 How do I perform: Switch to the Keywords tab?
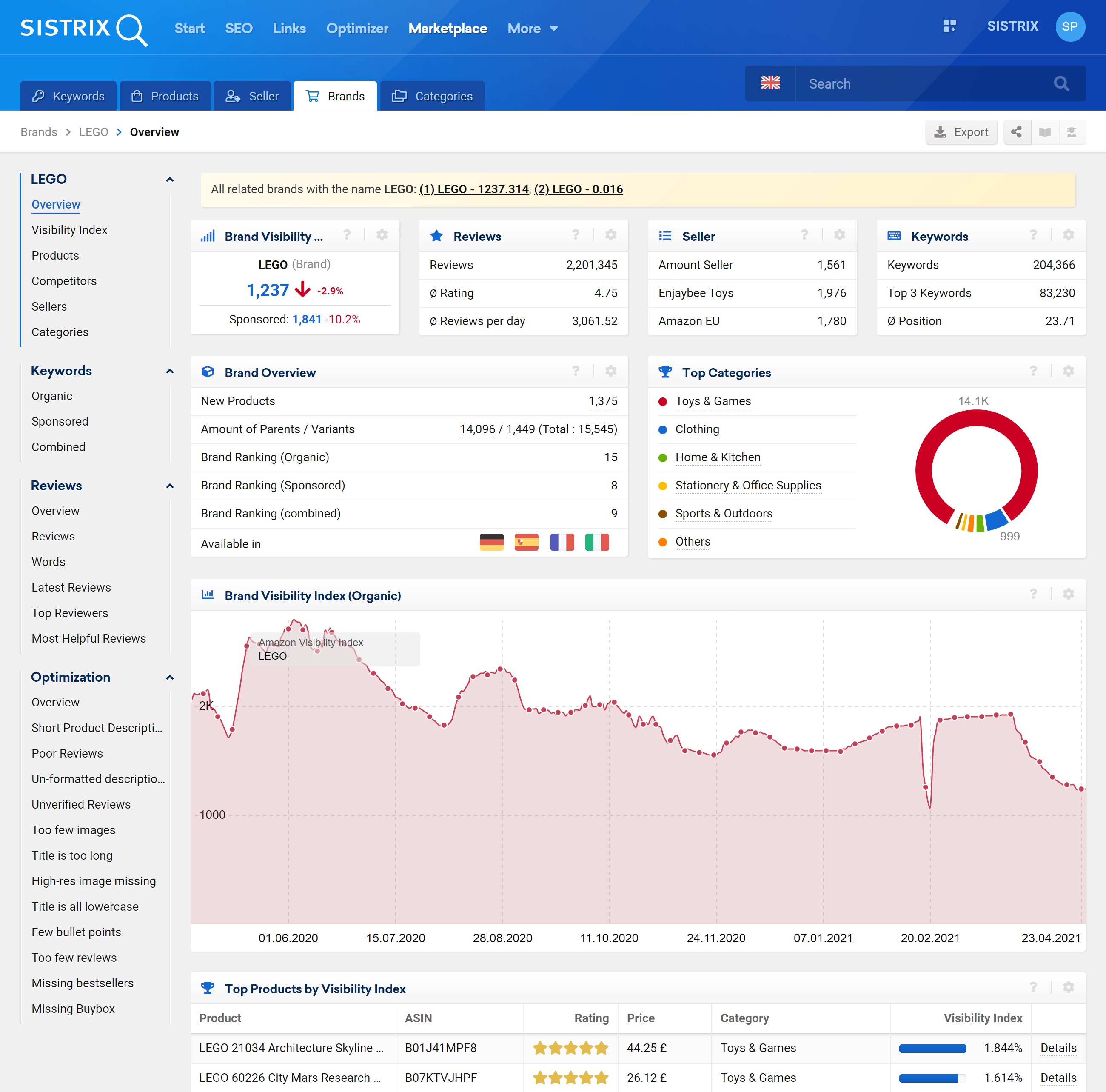pyautogui.click(x=68, y=96)
